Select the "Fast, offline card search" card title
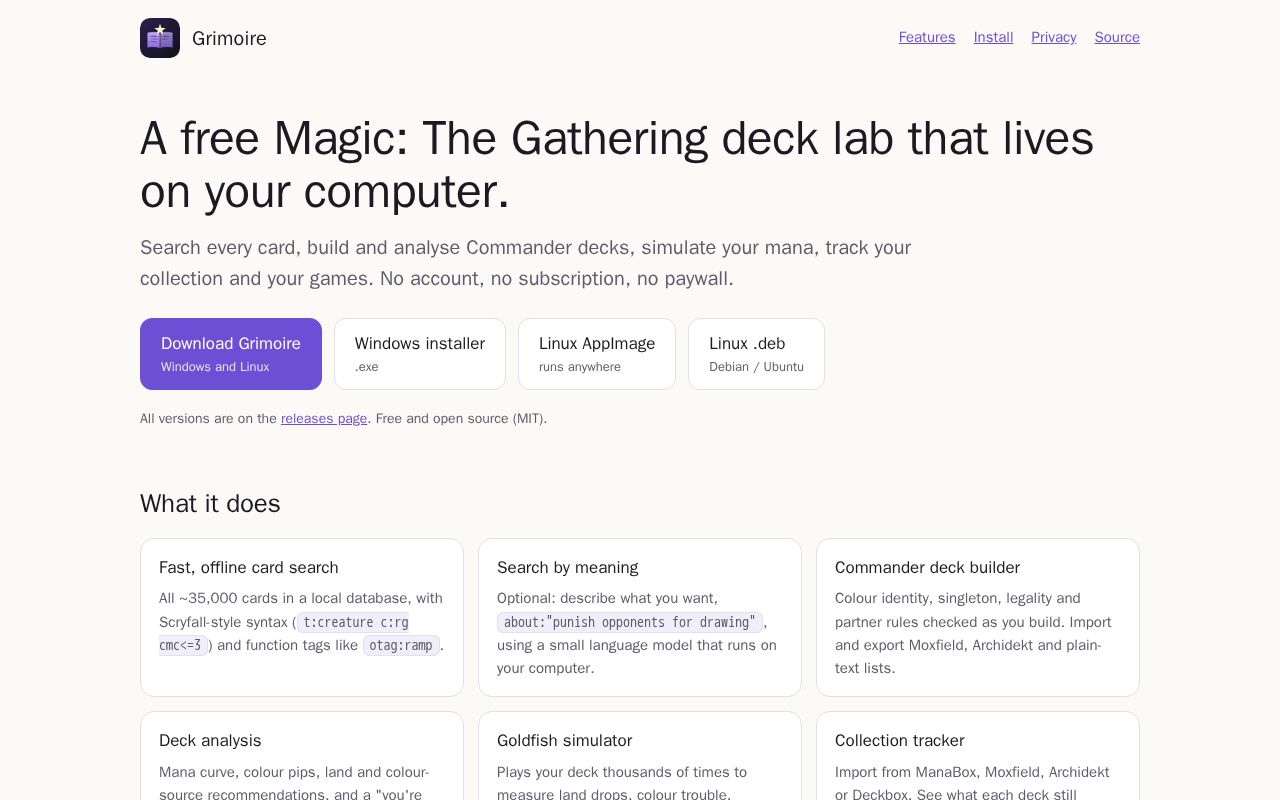The width and height of the screenshot is (1280, 800). click(x=249, y=567)
